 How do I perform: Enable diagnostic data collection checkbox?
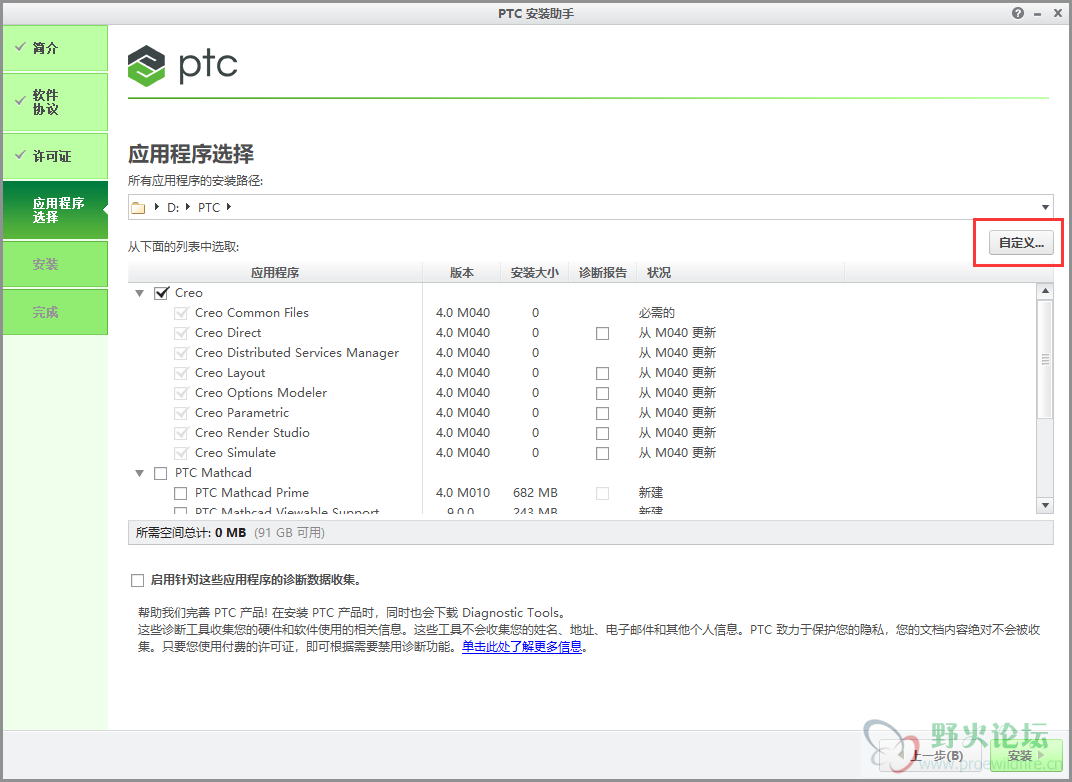137,580
